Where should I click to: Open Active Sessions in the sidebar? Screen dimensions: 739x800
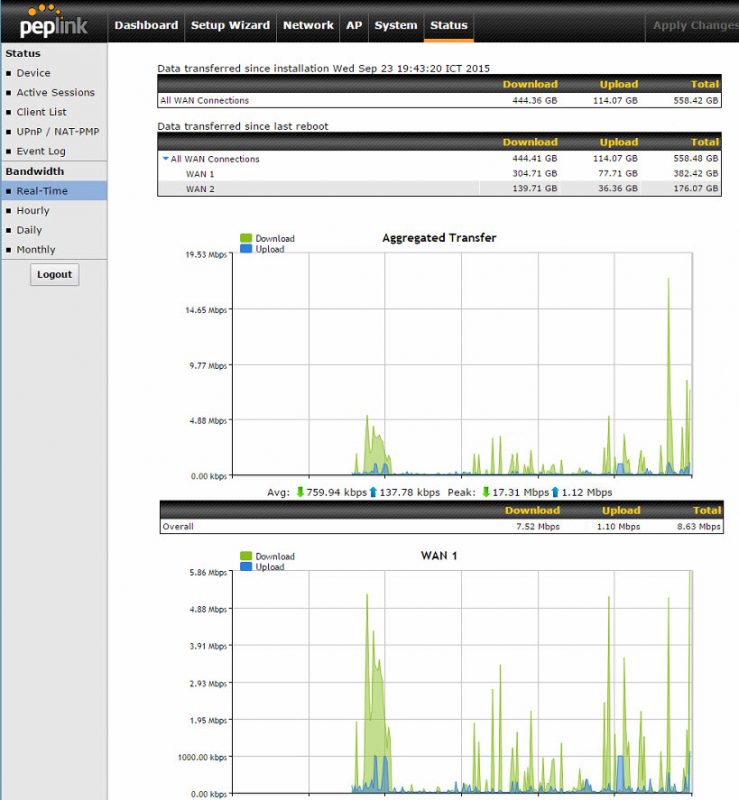click(55, 92)
